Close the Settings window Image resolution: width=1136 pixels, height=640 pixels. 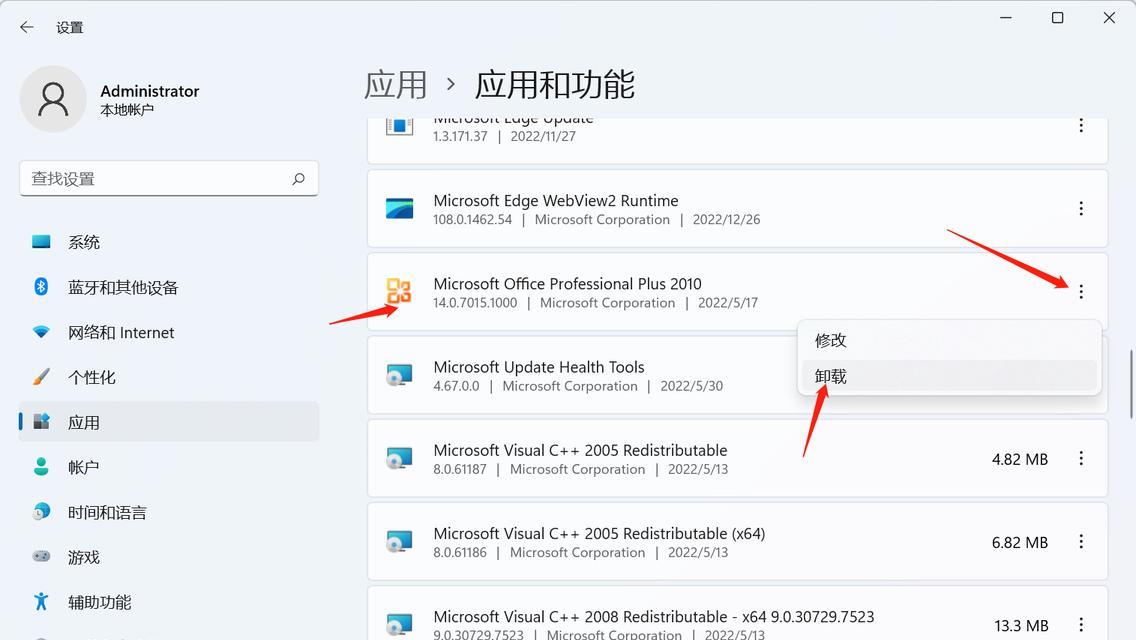pos(1109,17)
